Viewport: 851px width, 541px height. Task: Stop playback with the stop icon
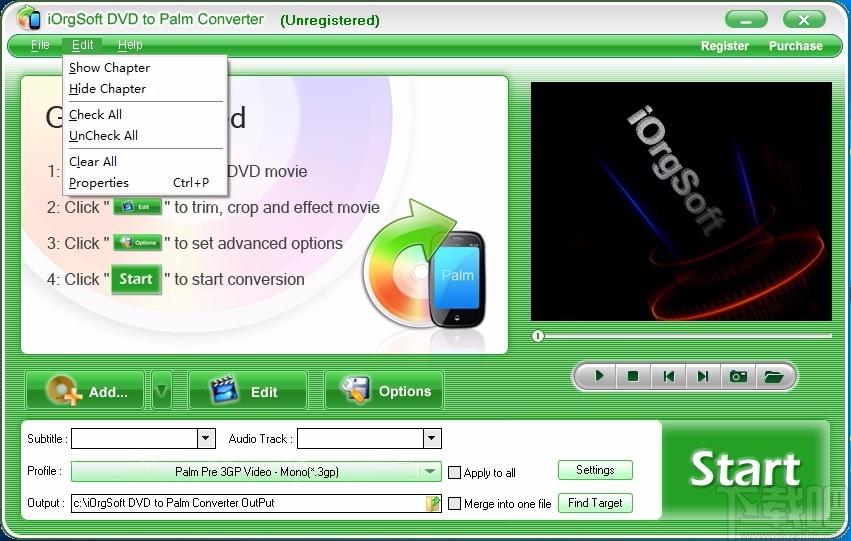[x=633, y=375]
